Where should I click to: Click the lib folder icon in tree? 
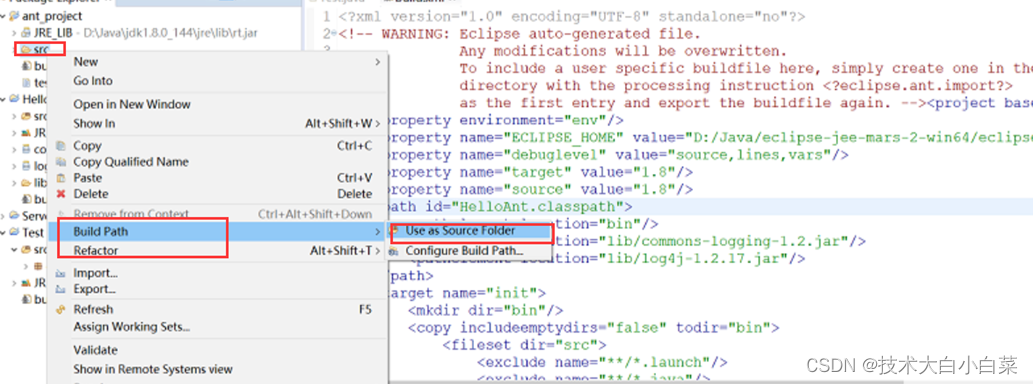tap(26, 182)
